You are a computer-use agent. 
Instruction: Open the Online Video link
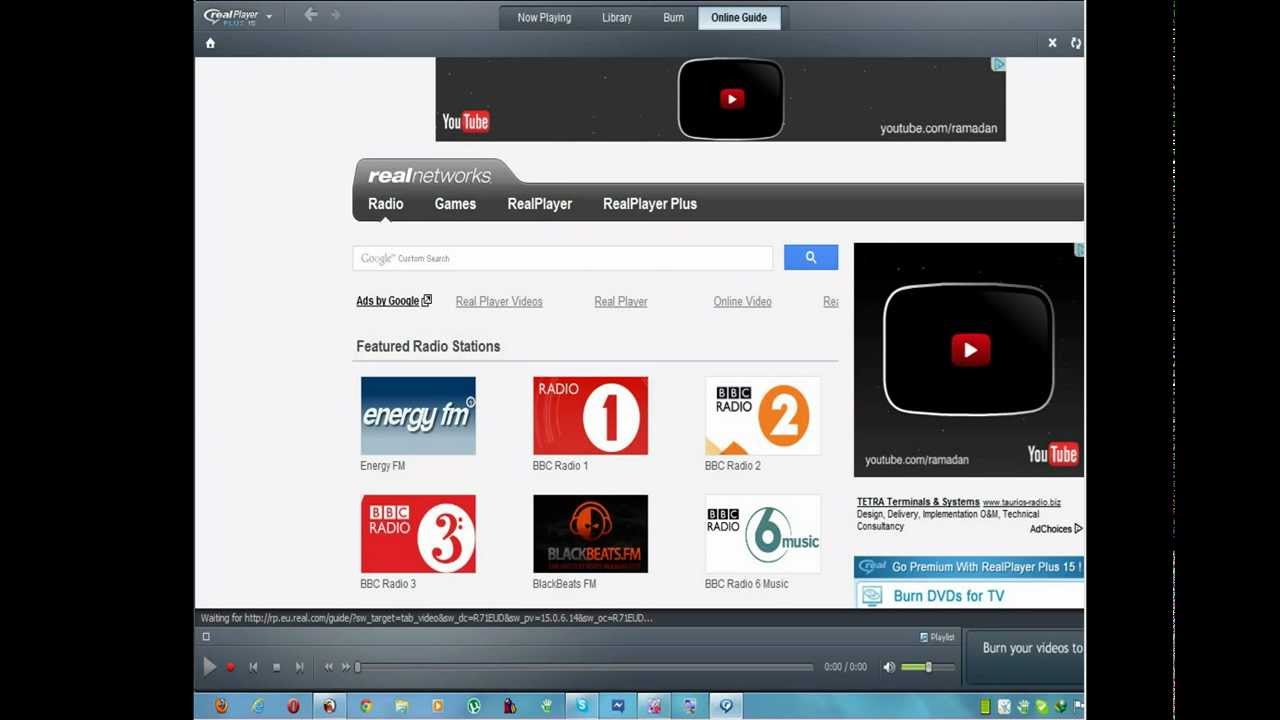tap(742, 301)
